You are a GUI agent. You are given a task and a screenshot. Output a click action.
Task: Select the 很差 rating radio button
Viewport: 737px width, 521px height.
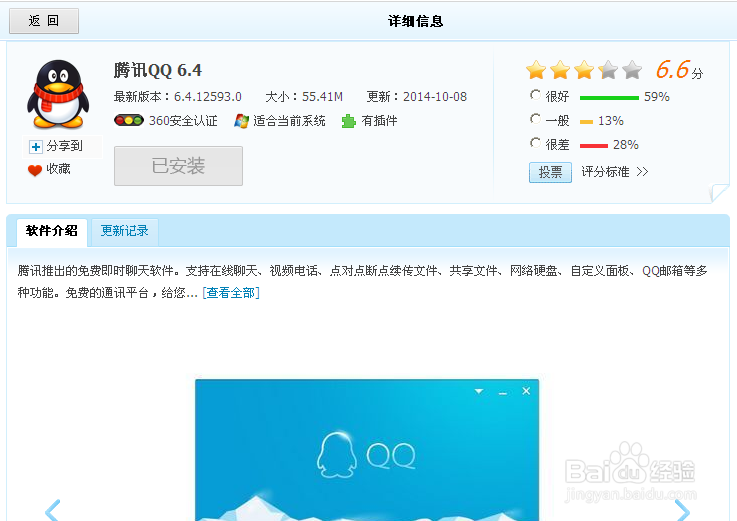535,142
